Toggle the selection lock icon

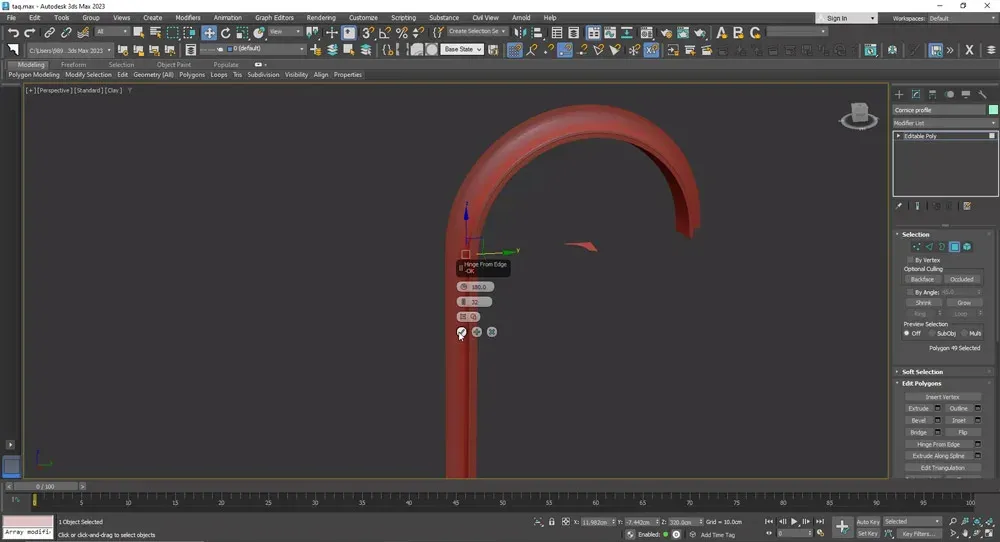552,522
